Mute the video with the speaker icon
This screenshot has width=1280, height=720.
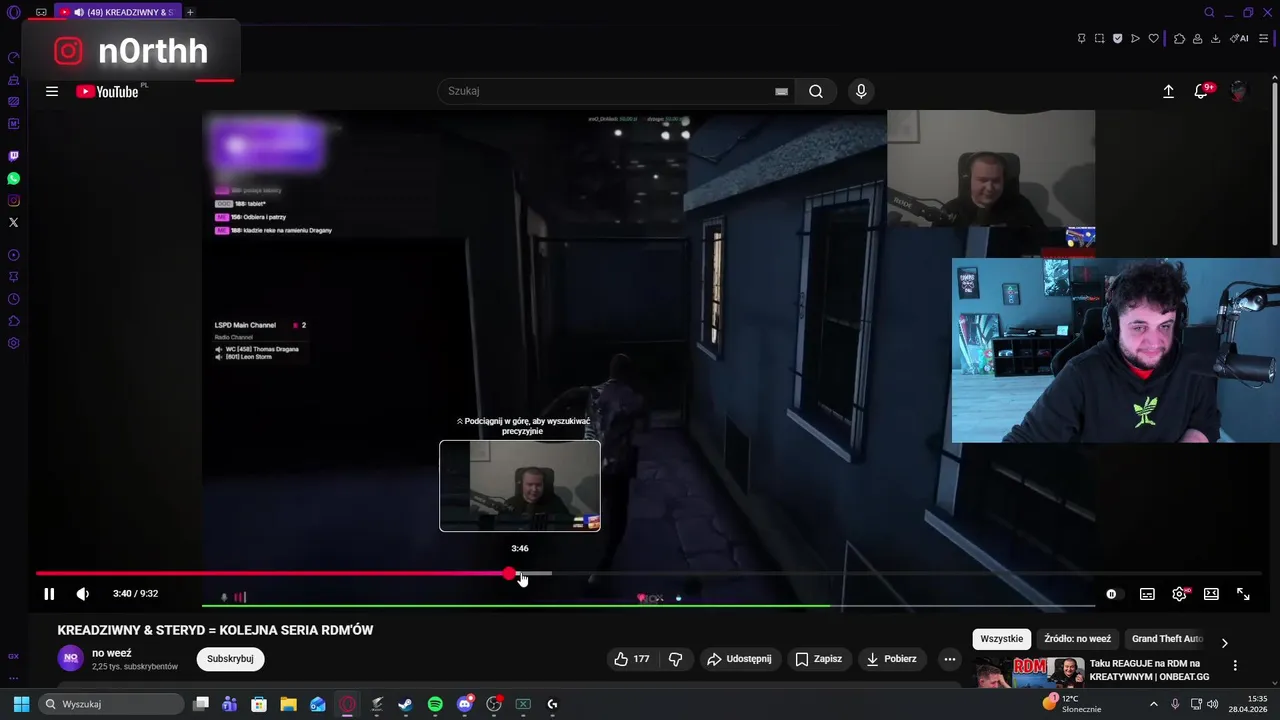click(x=83, y=594)
